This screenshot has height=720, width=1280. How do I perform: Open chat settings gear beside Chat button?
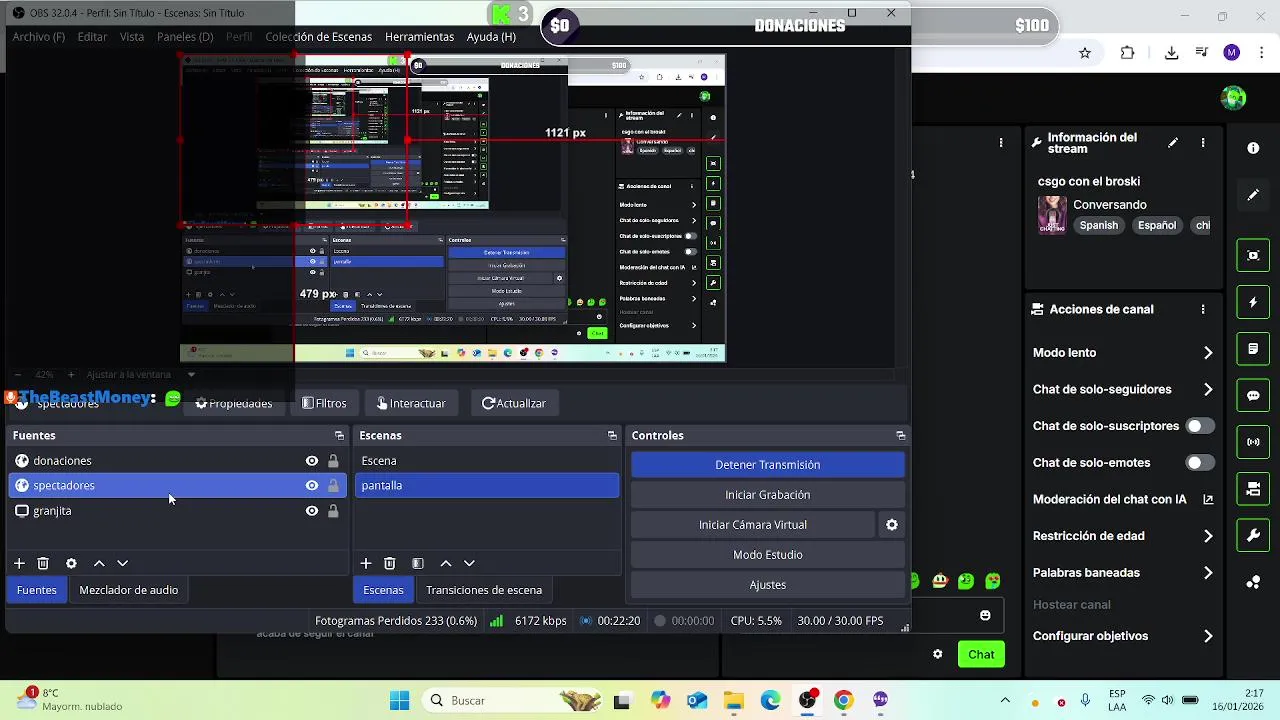(x=937, y=654)
